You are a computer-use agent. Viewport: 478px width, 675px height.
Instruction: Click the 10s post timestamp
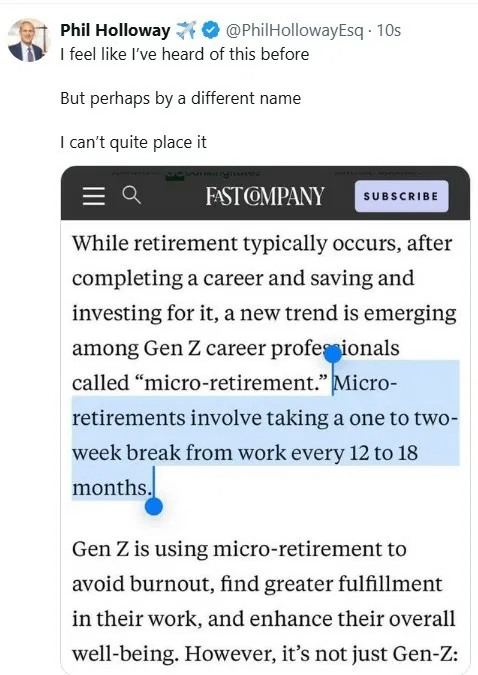tap(389, 30)
